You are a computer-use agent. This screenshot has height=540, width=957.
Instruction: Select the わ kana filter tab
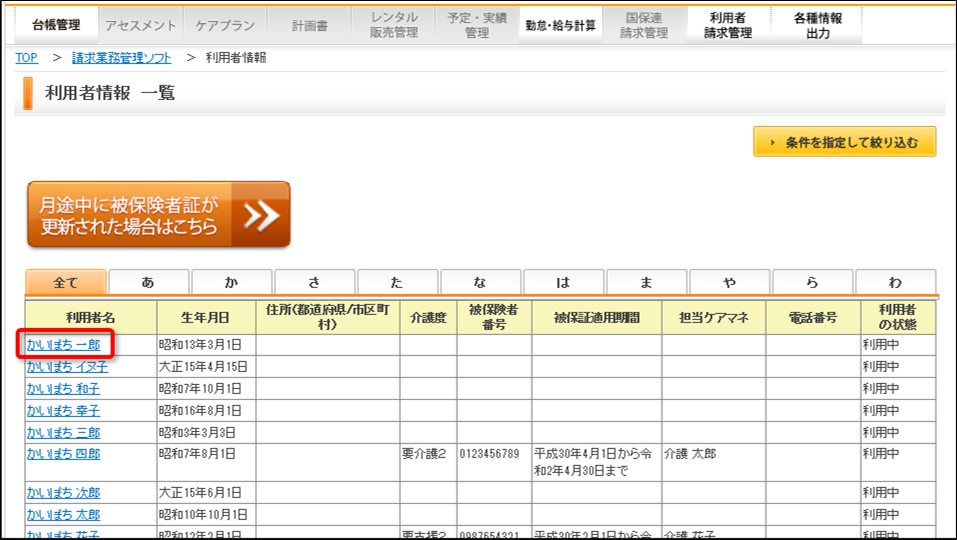[x=895, y=282]
